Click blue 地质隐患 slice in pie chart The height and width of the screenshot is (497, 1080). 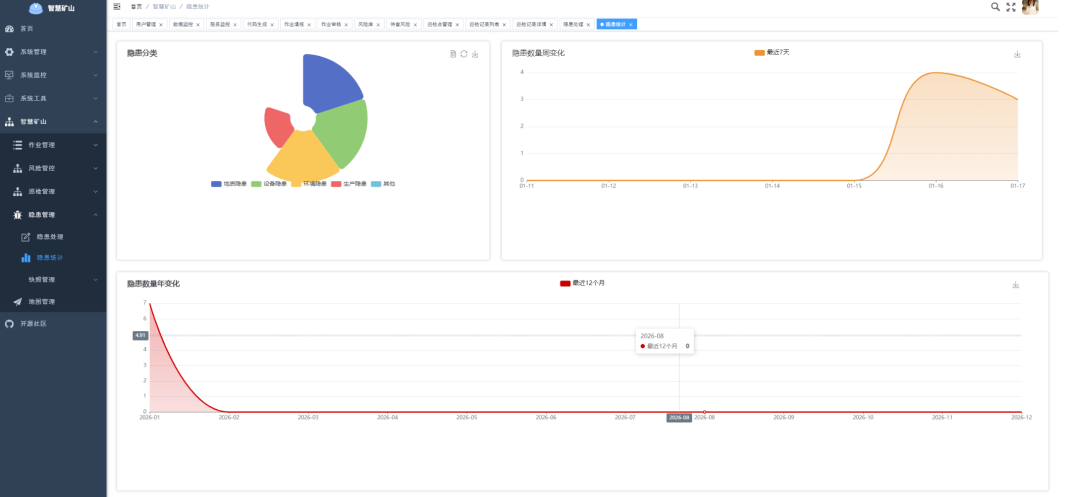click(331, 81)
